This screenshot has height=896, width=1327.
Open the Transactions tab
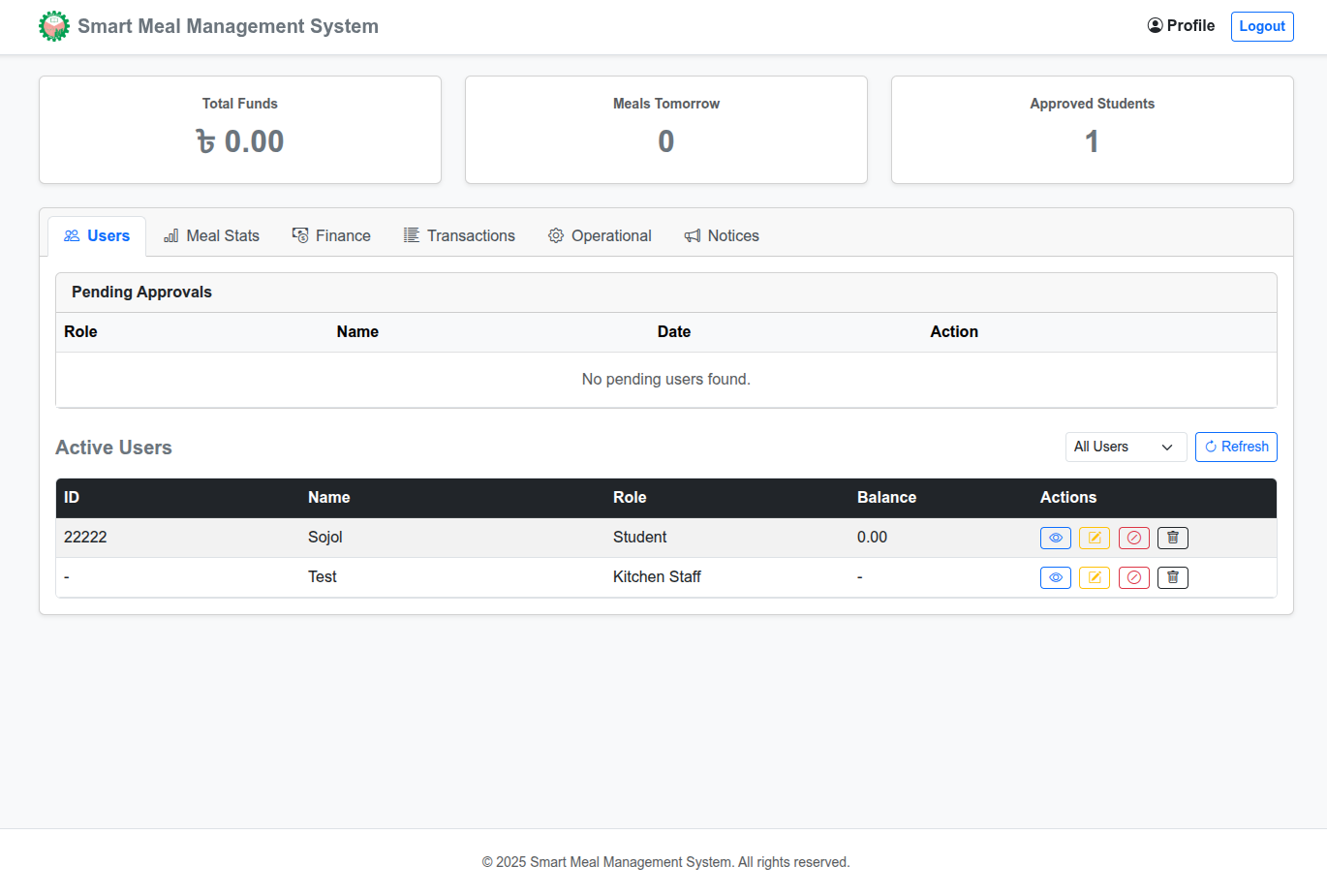click(459, 235)
